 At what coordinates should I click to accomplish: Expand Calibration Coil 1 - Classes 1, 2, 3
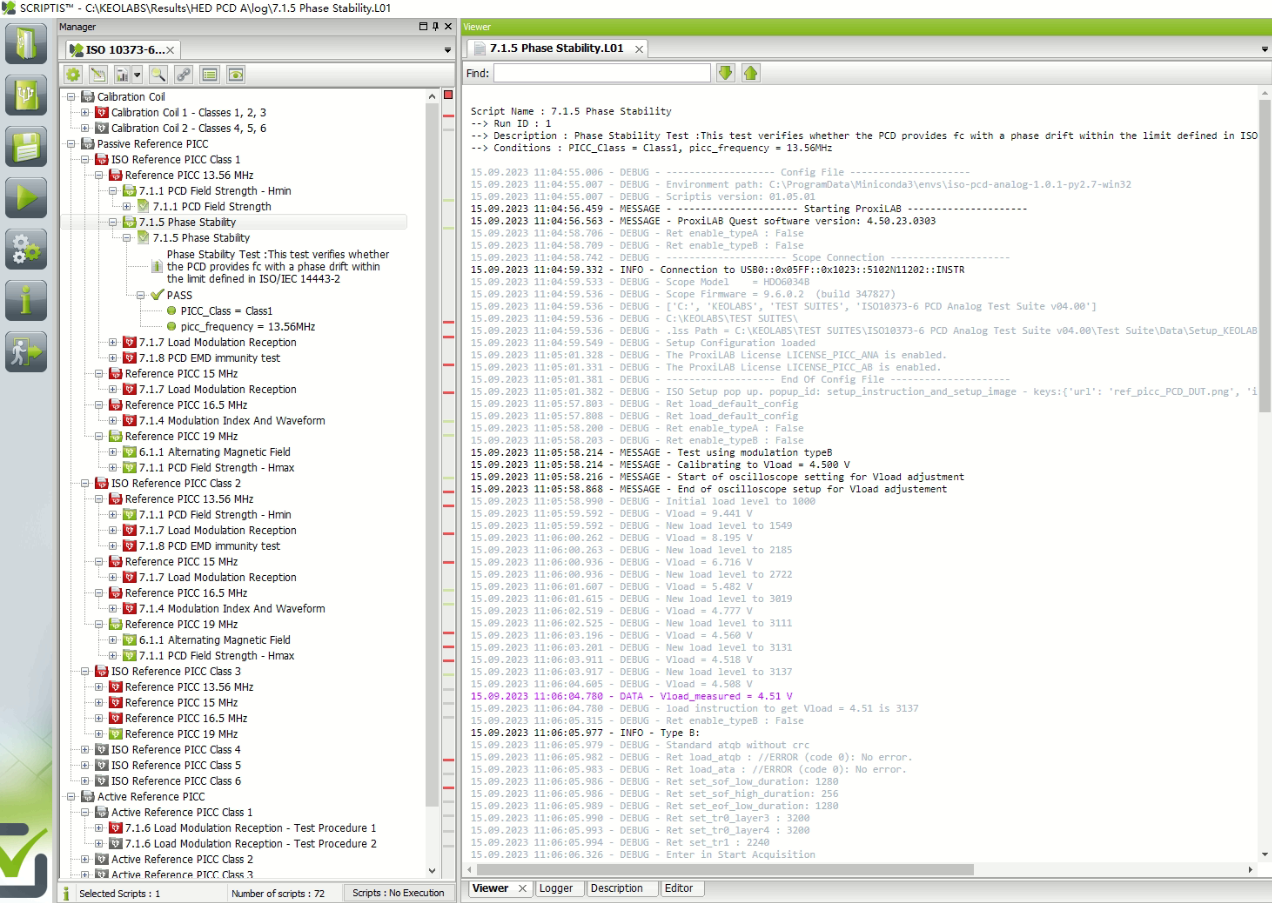coord(85,113)
